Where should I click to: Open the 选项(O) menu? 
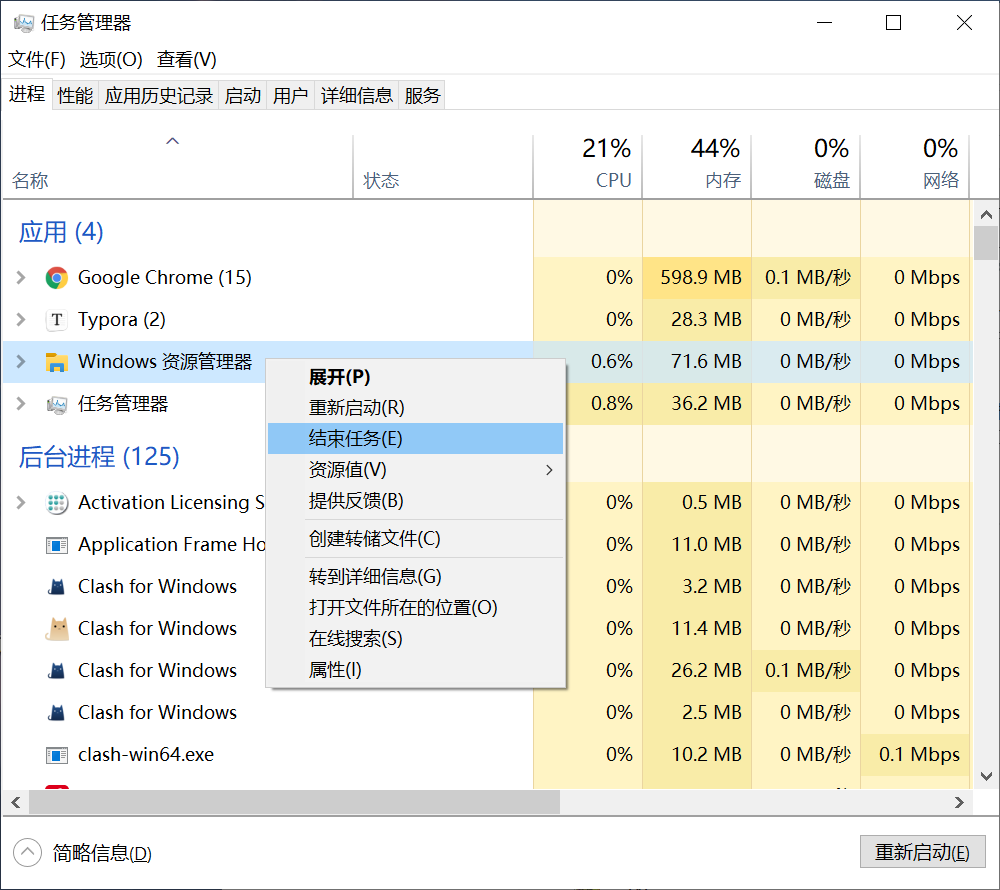point(110,59)
